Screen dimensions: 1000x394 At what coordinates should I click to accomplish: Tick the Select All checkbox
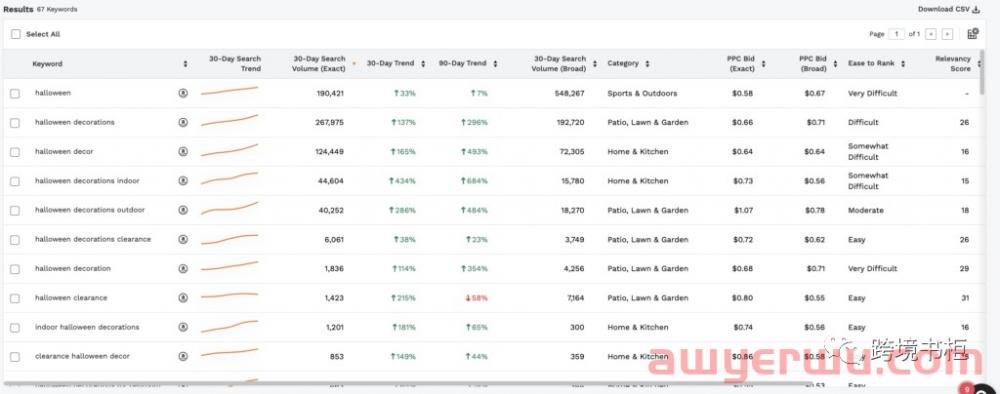point(15,34)
